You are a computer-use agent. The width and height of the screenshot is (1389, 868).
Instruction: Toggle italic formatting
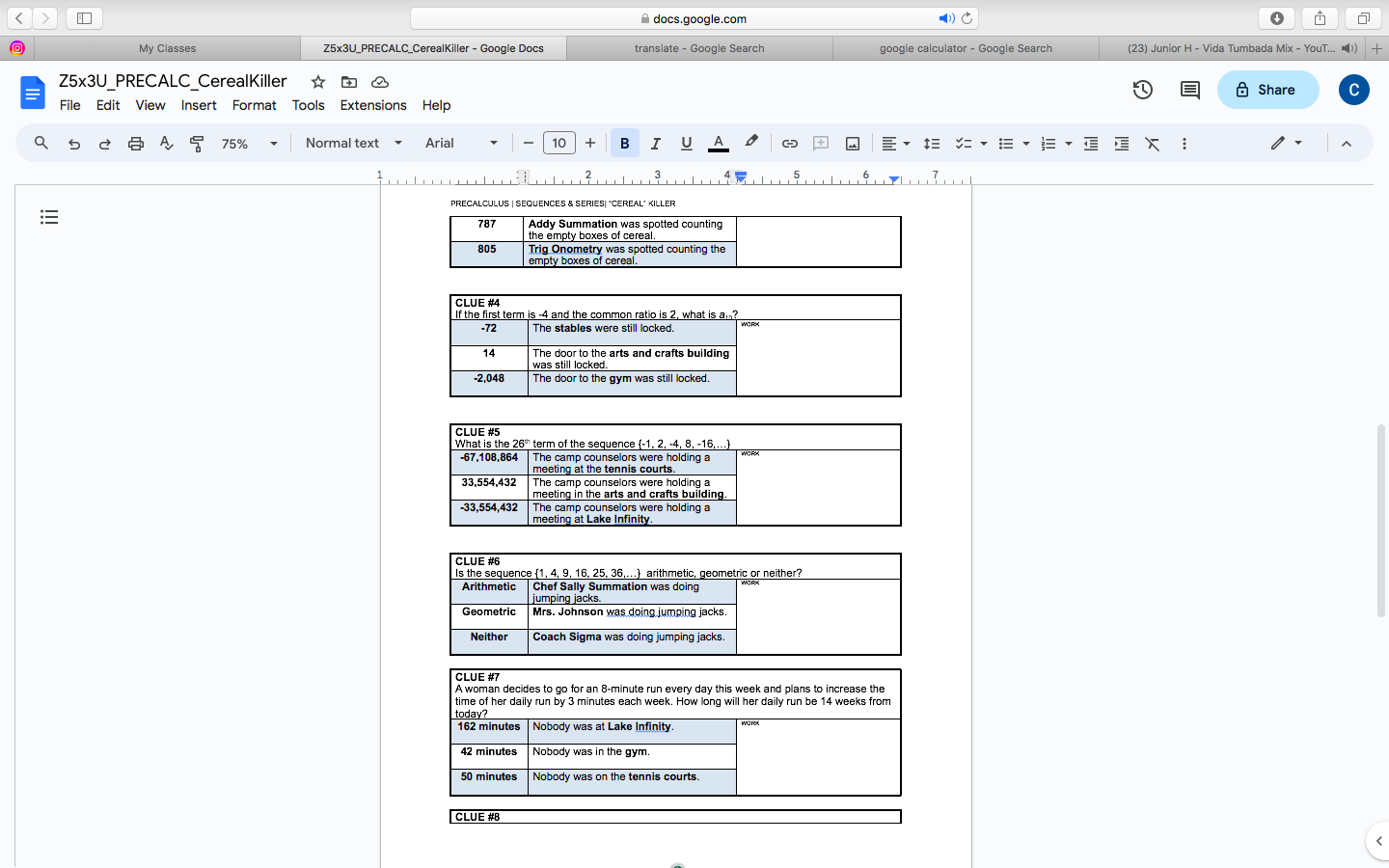pyautogui.click(x=656, y=144)
